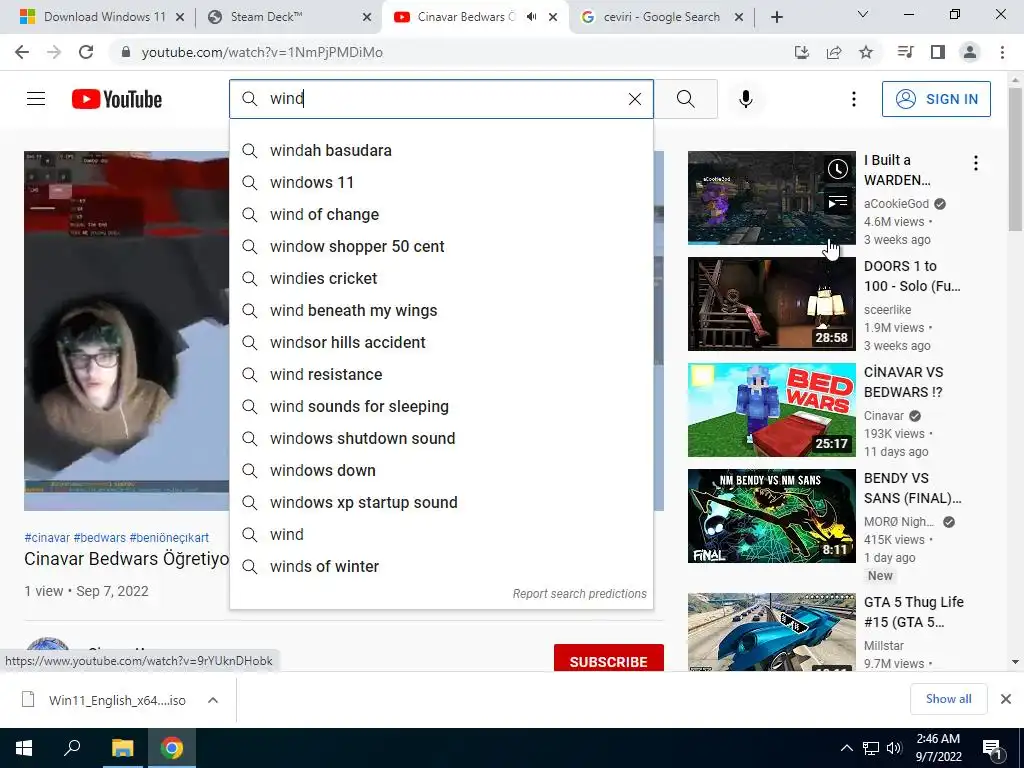Choose 'windows xp startup sound' suggestion

(441, 502)
